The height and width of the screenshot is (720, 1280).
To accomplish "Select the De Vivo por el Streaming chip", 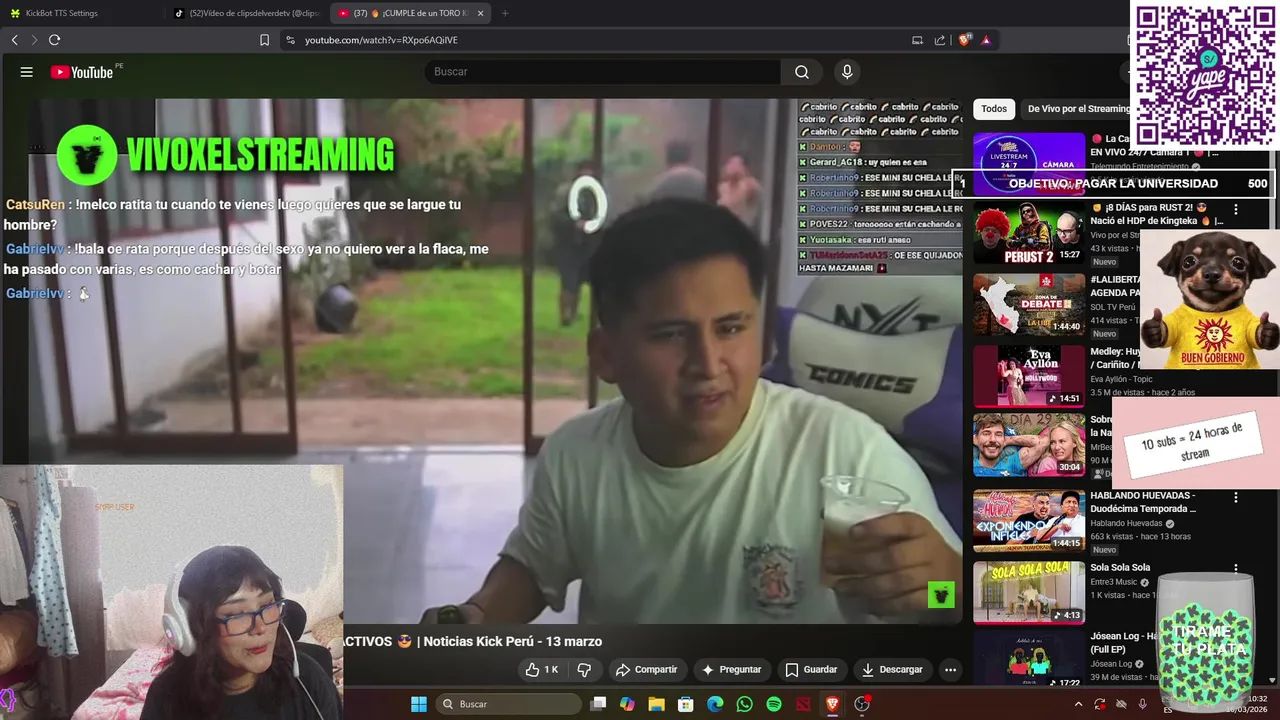I will [x=1078, y=109].
